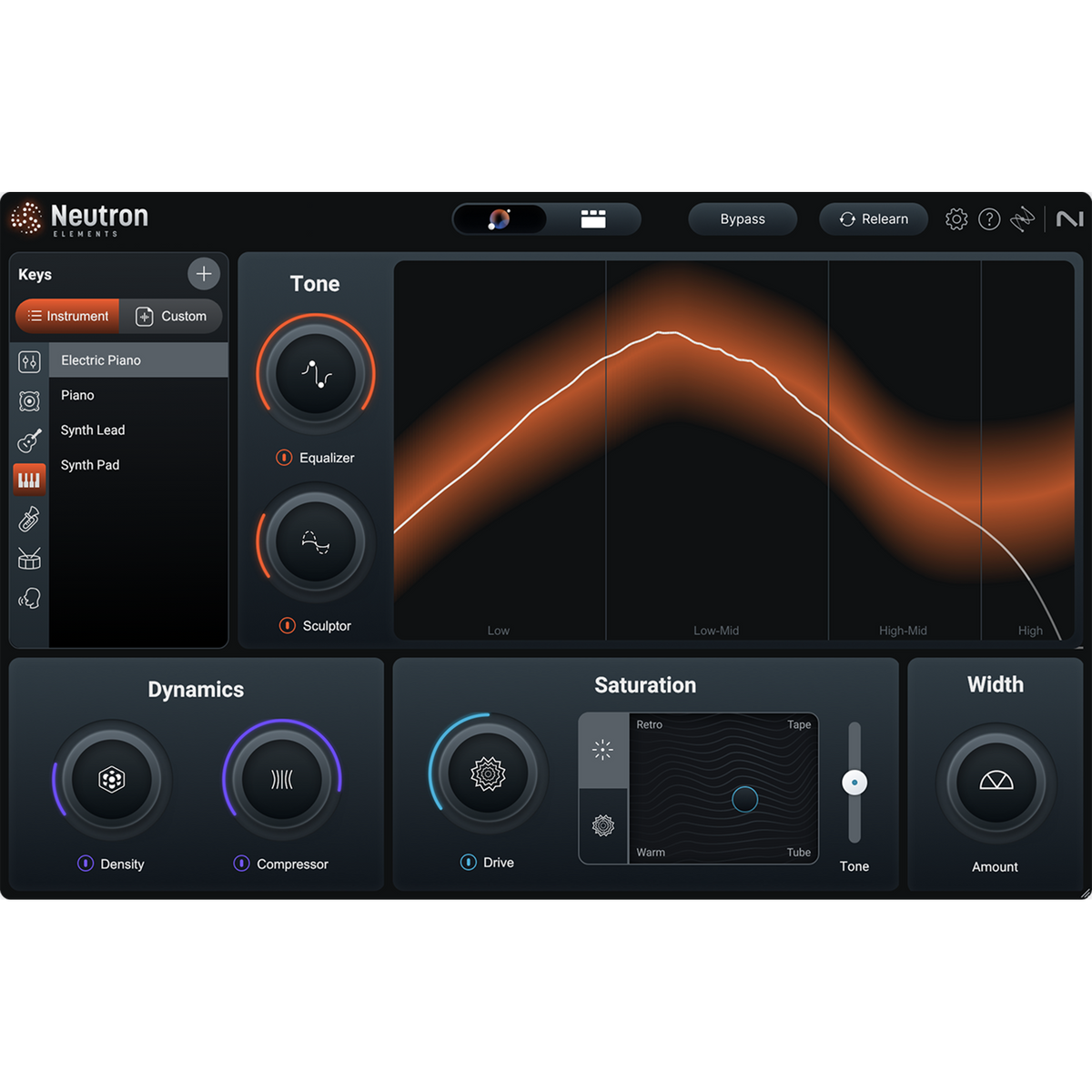Select the Keys piano category icon
Screen dimensions: 1092x1092
click(29, 480)
